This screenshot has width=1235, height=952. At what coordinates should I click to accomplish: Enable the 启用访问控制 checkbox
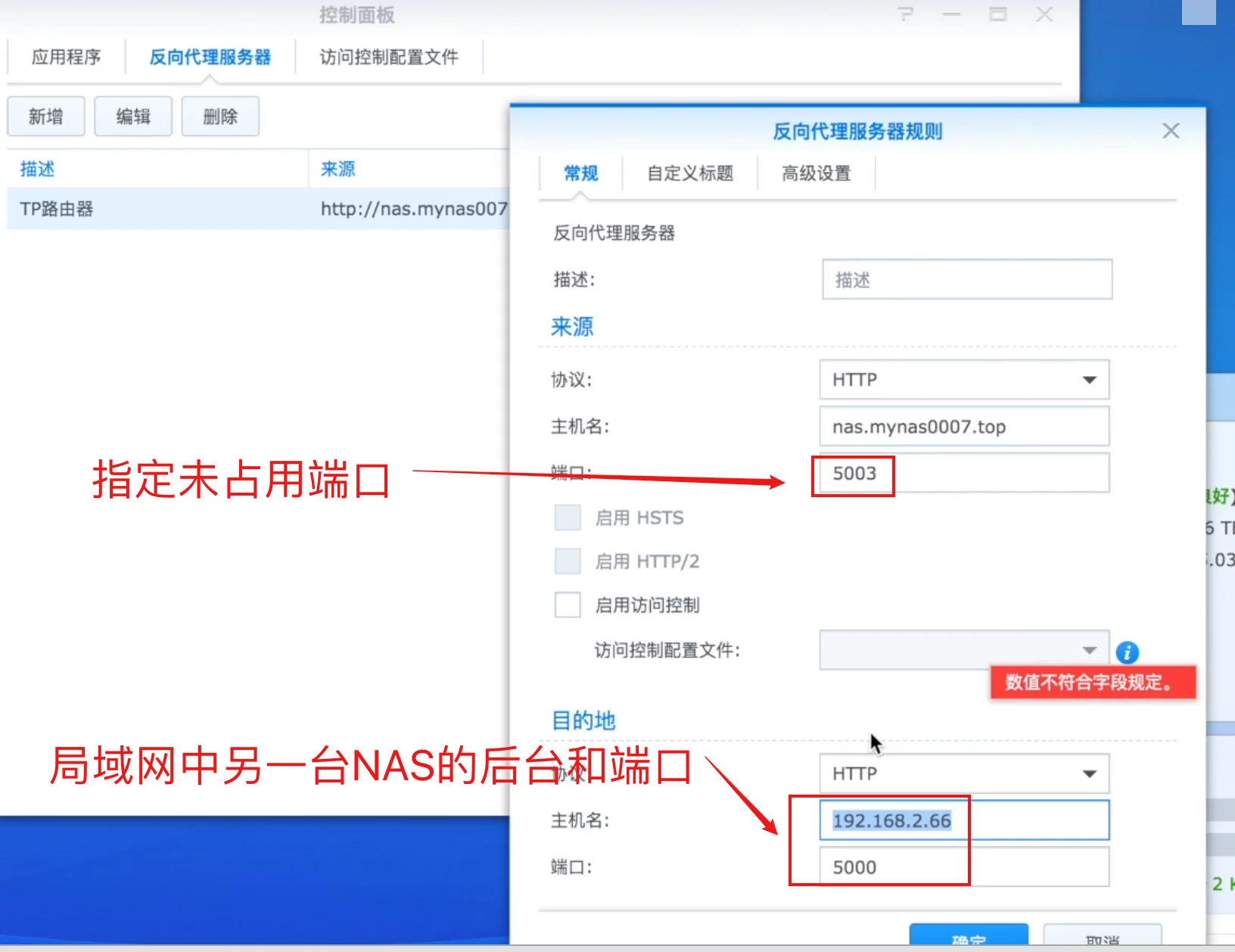click(568, 605)
